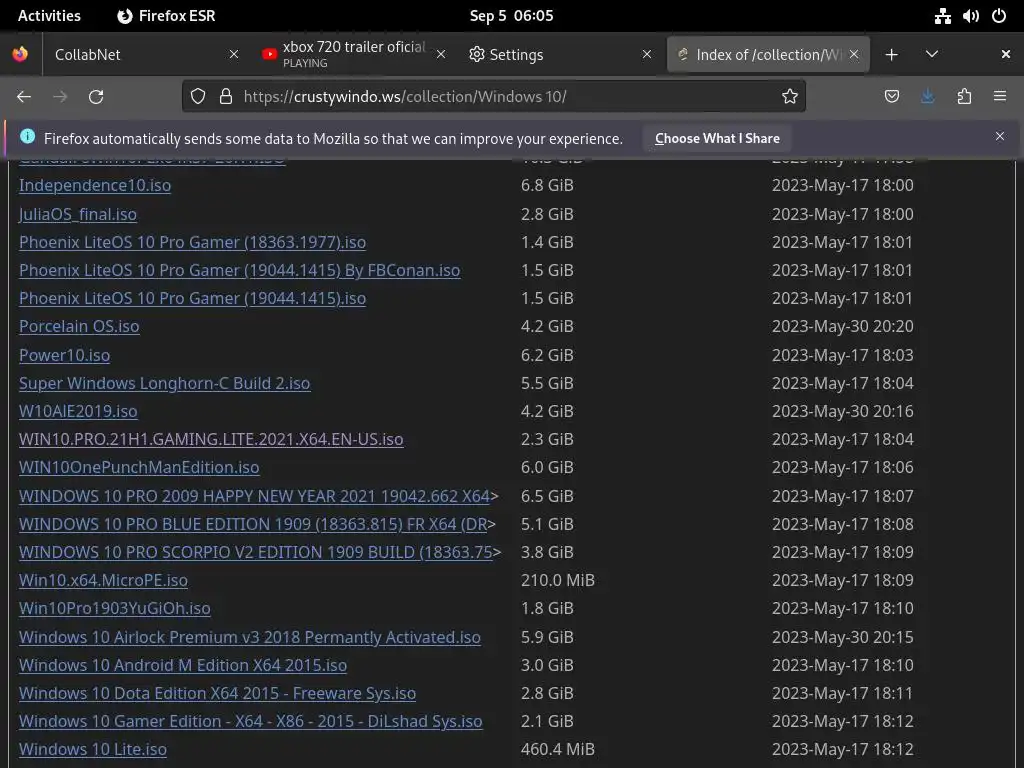Select the 210.0 MiB size text
The height and width of the screenshot is (768, 1024).
pos(558,580)
